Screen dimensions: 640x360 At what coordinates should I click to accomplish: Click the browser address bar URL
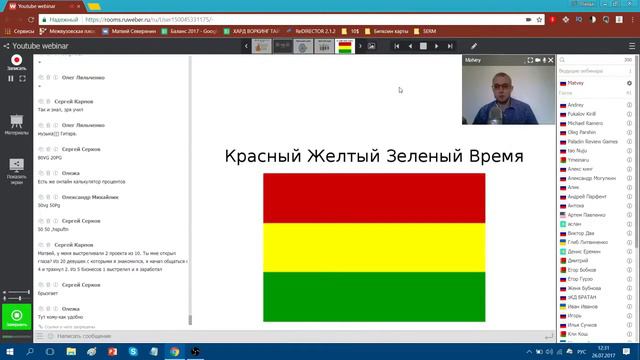[x=149, y=20]
